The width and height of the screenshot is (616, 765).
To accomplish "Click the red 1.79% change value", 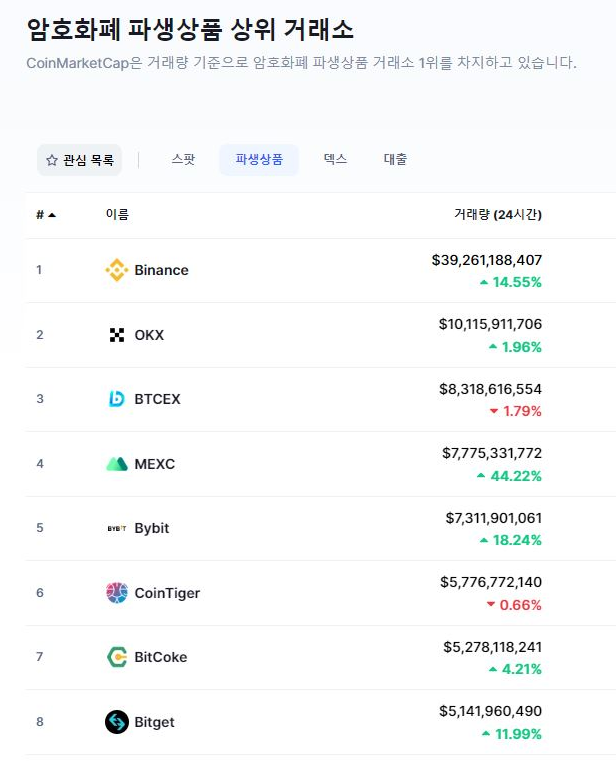I will (522, 411).
